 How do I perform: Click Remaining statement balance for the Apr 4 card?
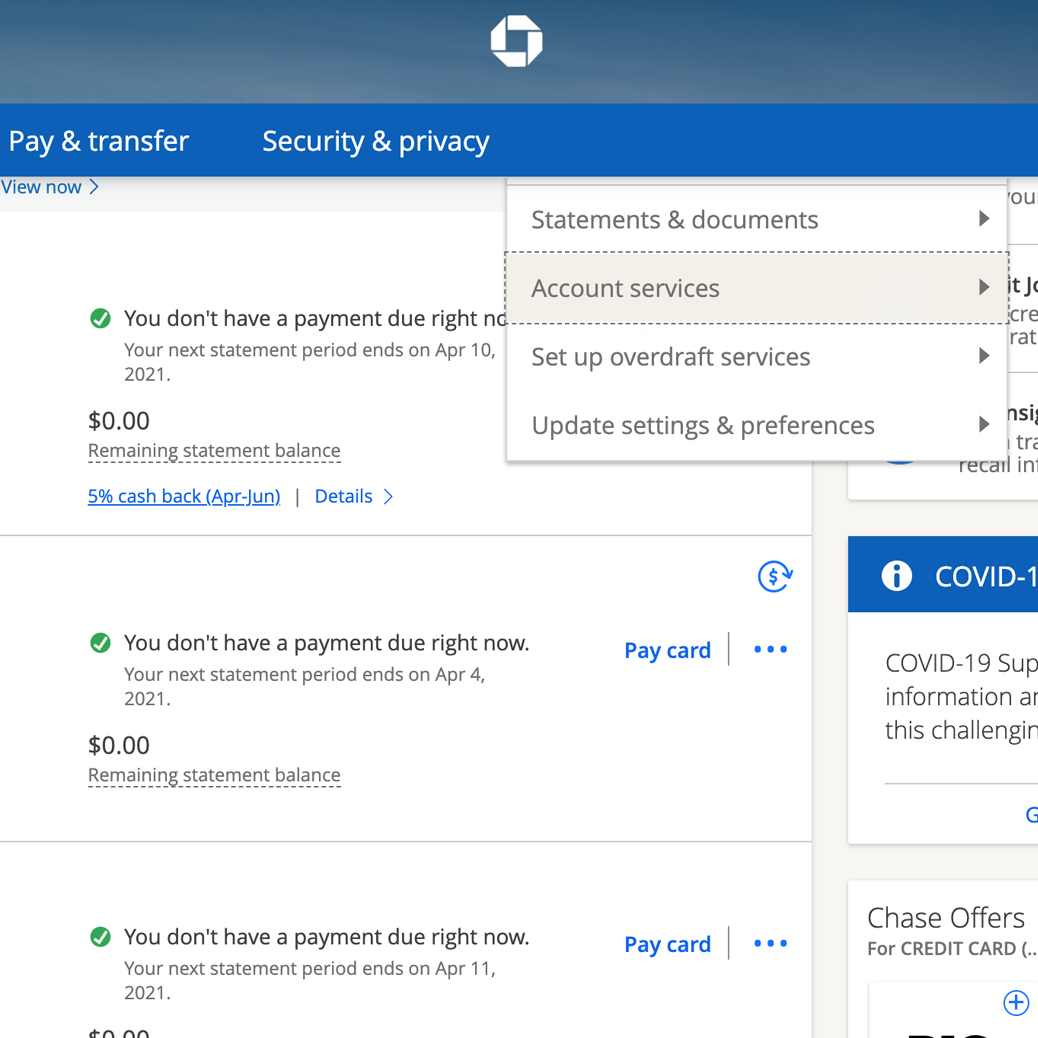click(214, 775)
